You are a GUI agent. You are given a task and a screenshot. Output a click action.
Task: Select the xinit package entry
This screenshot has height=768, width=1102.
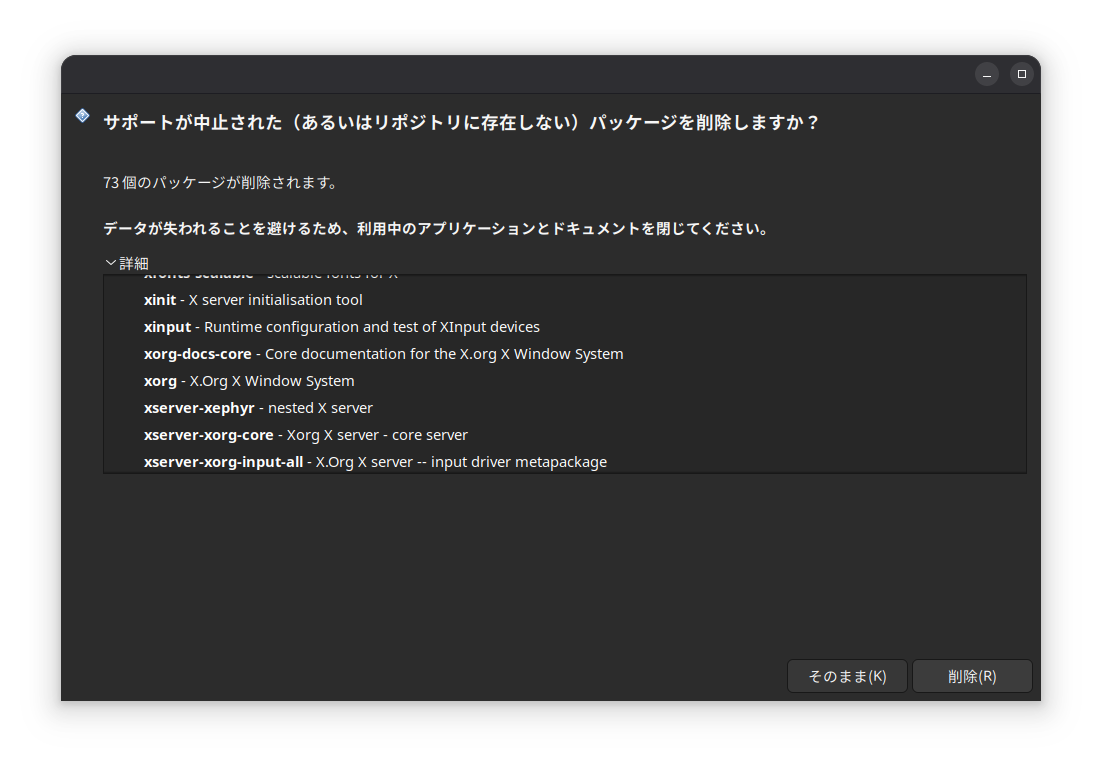[x=253, y=300]
